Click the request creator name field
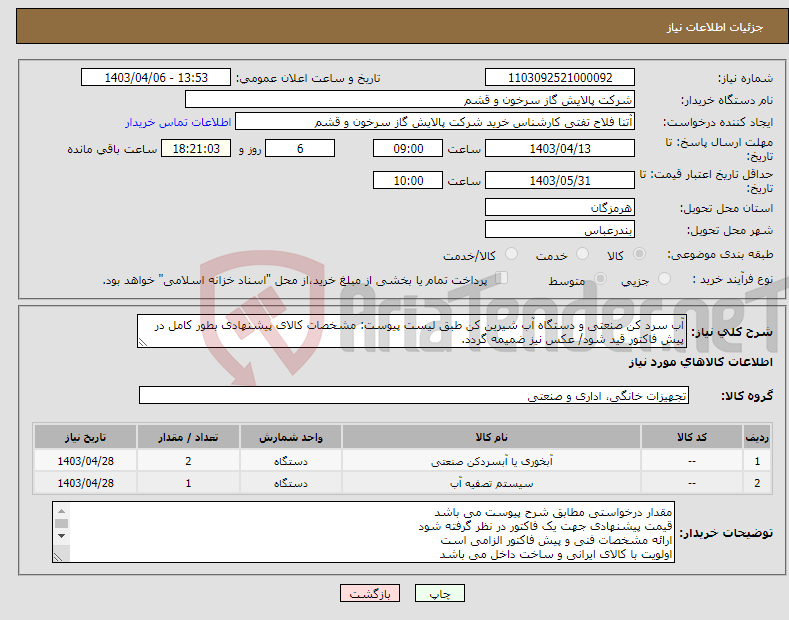The height and width of the screenshot is (620, 789). (435, 122)
